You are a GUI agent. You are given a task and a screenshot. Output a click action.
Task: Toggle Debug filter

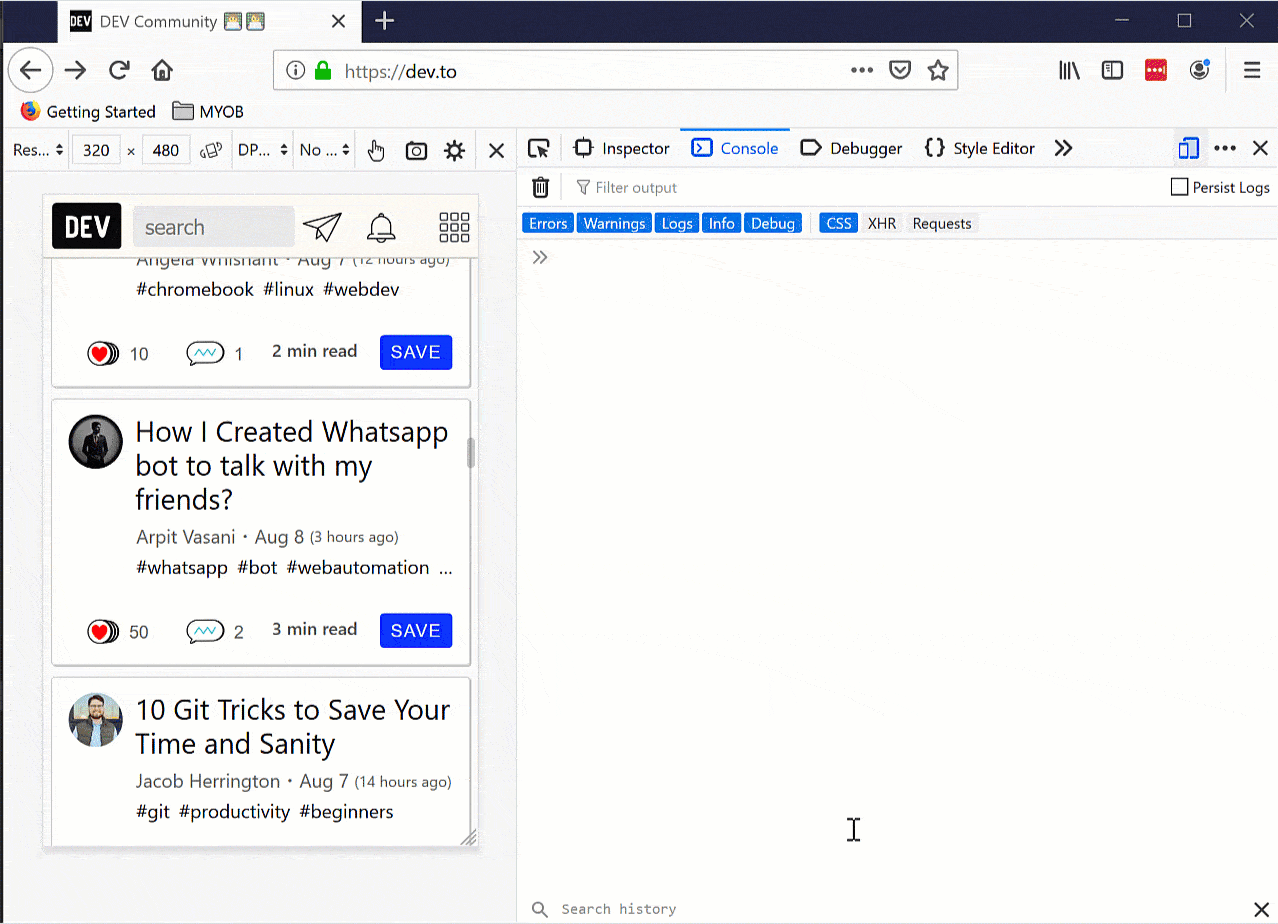tap(773, 223)
